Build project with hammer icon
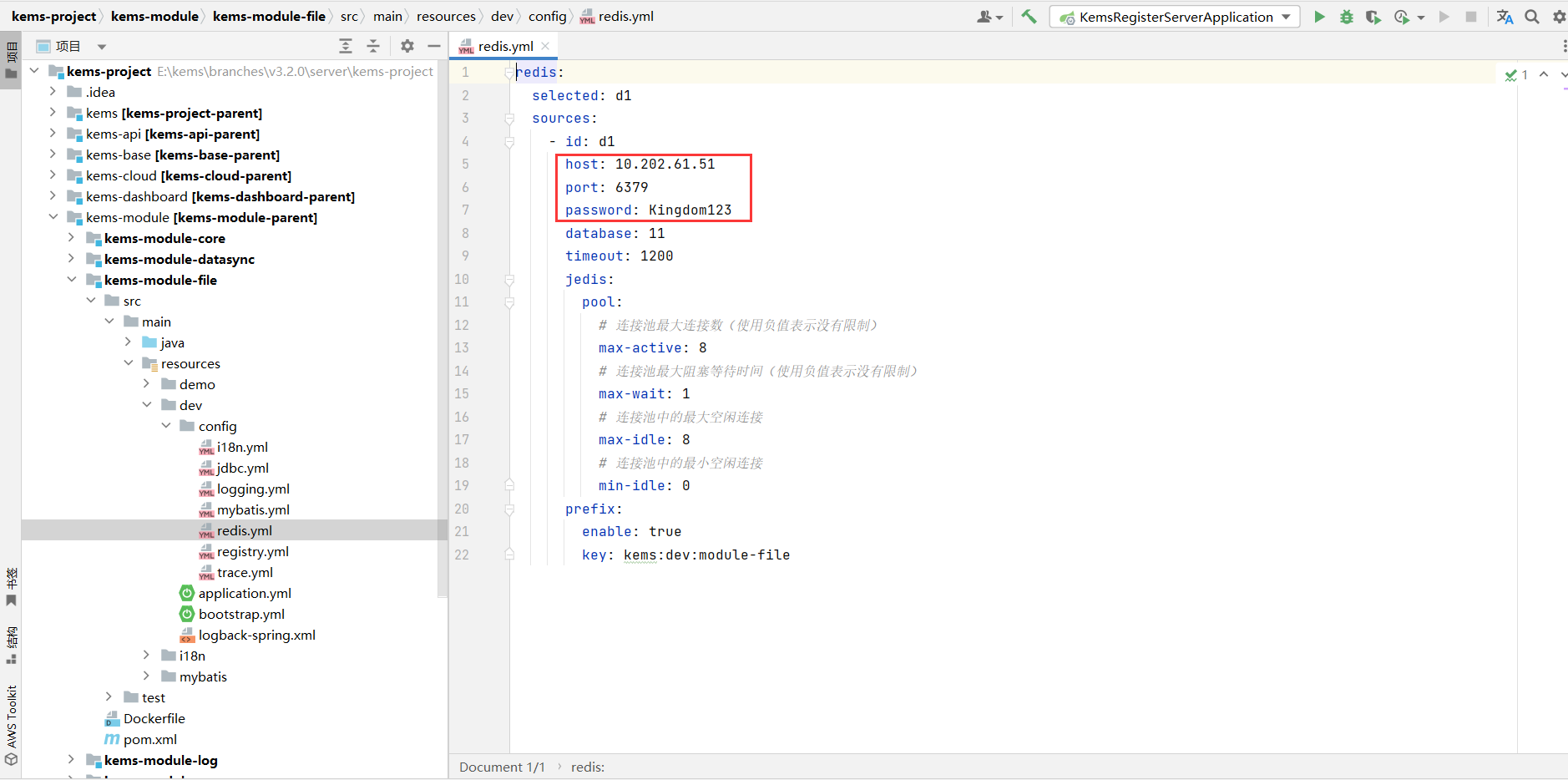 point(1029,17)
